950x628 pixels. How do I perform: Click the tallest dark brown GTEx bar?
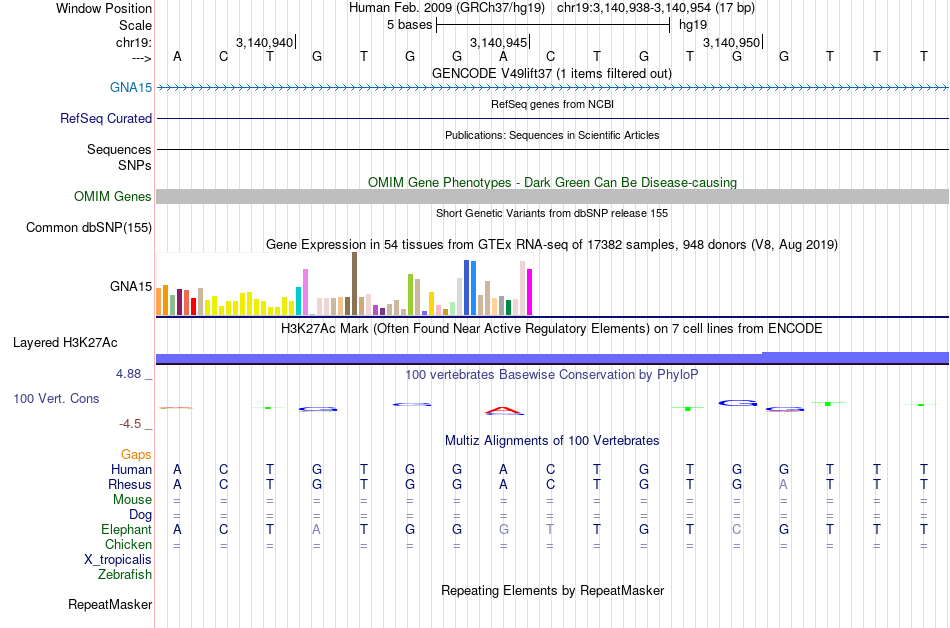pyautogui.click(x=354, y=283)
